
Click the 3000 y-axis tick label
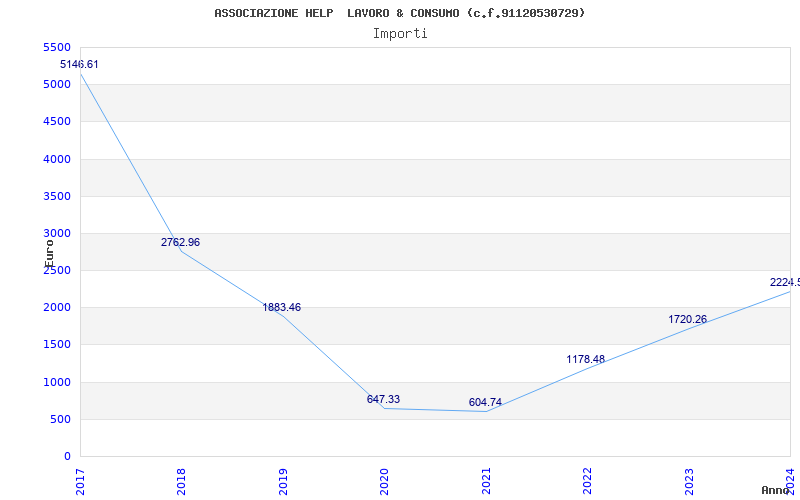coord(57,234)
